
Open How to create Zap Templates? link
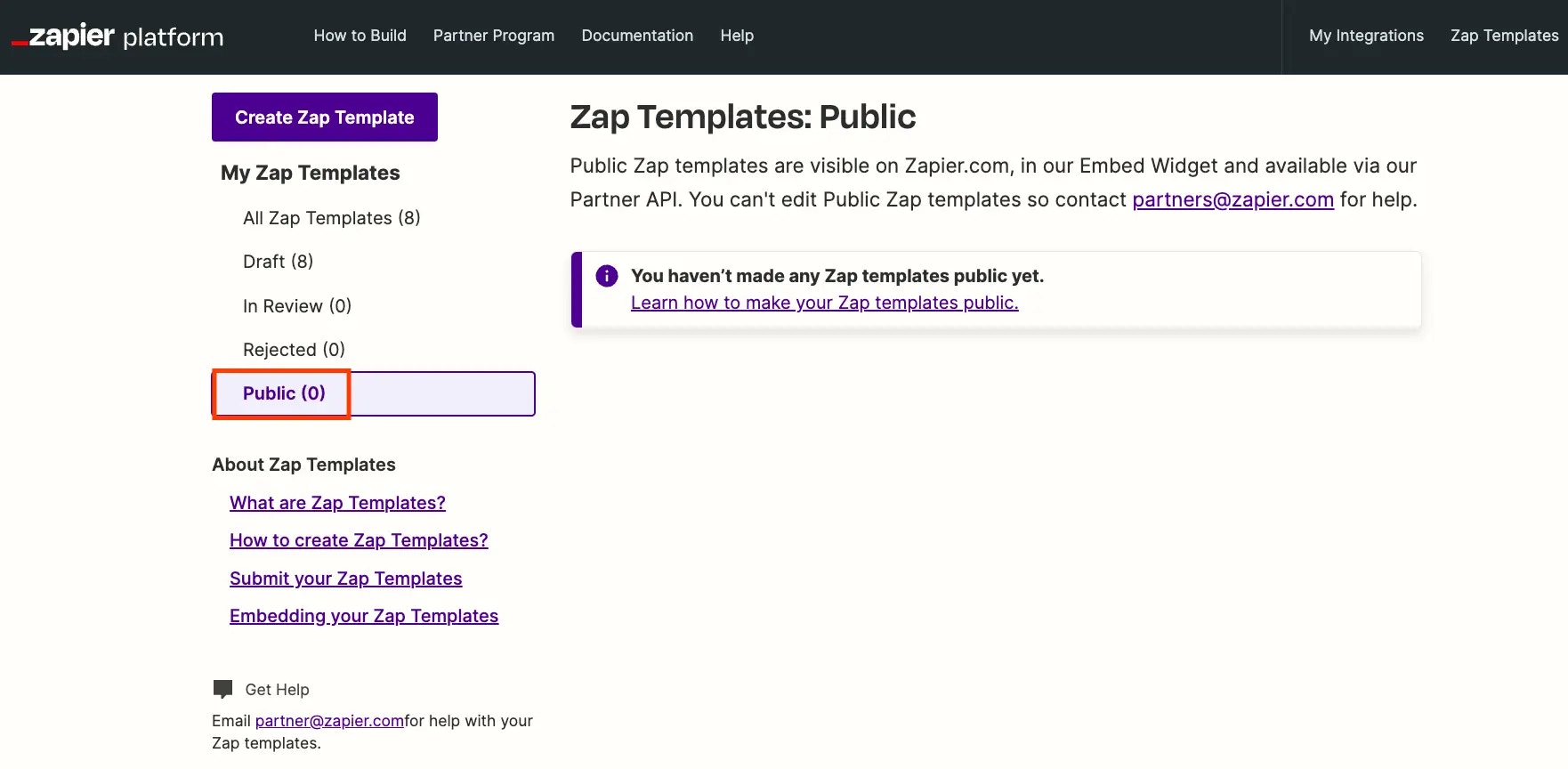pyautogui.click(x=359, y=540)
